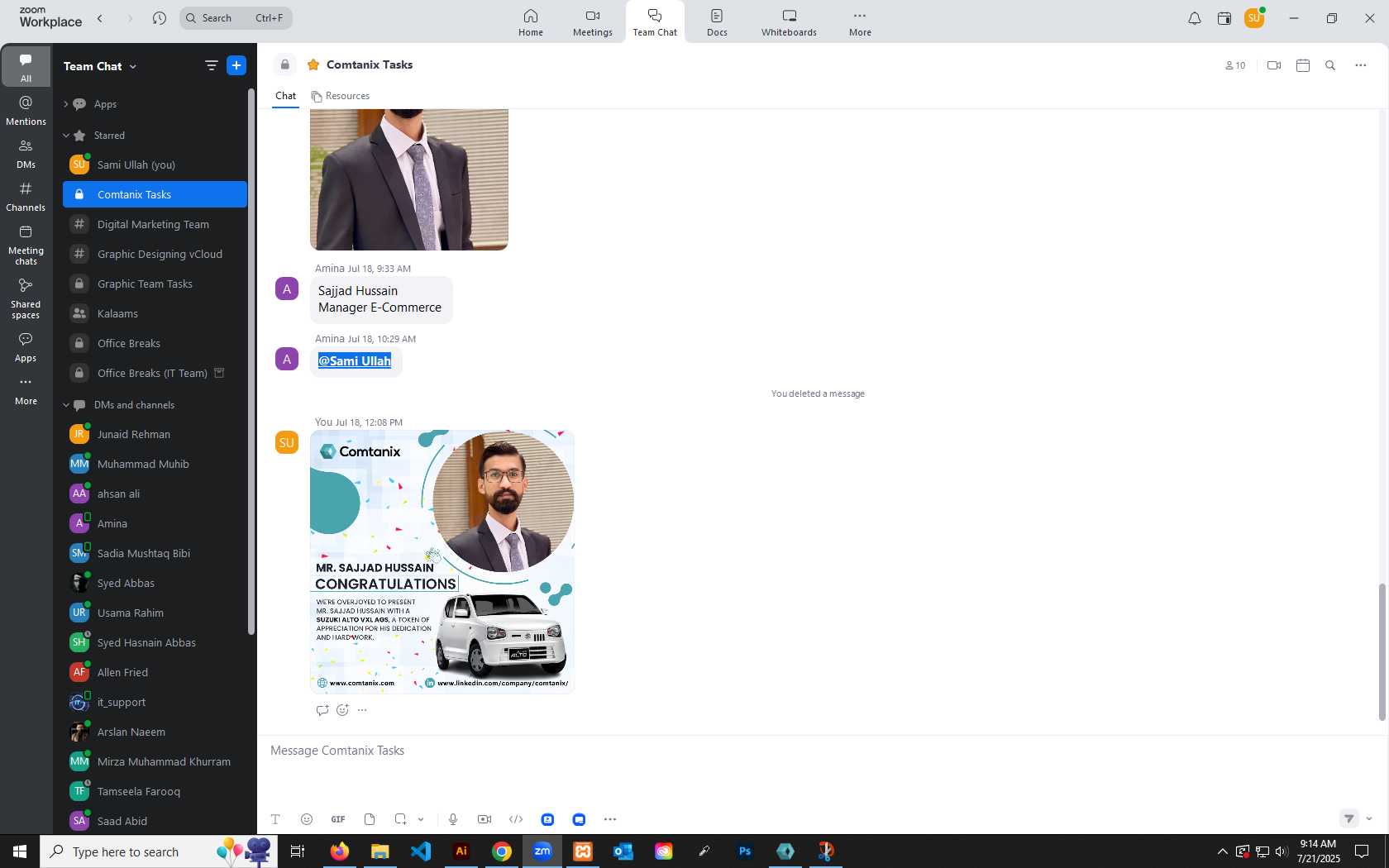This screenshot has height=868, width=1389.
Task: Click the Message Comtanix Tasks input field
Action: pyautogui.click(x=819, y=751)
